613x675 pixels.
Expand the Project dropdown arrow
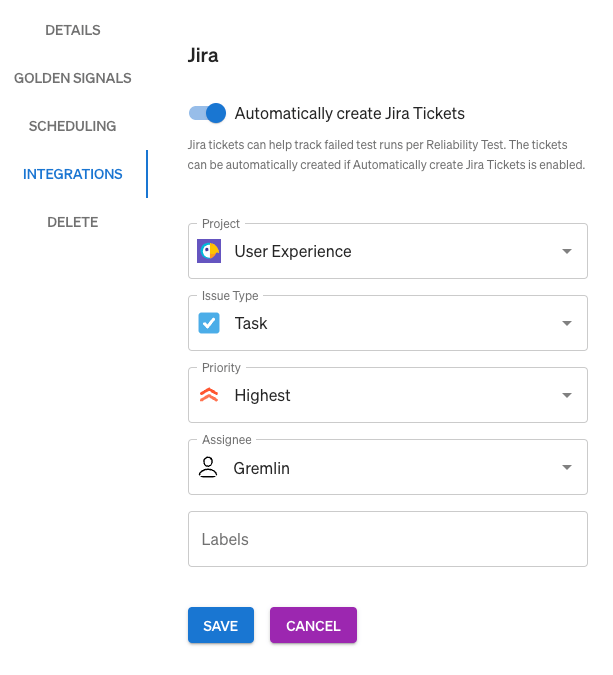pyautogui.click(x=567, y=251)
